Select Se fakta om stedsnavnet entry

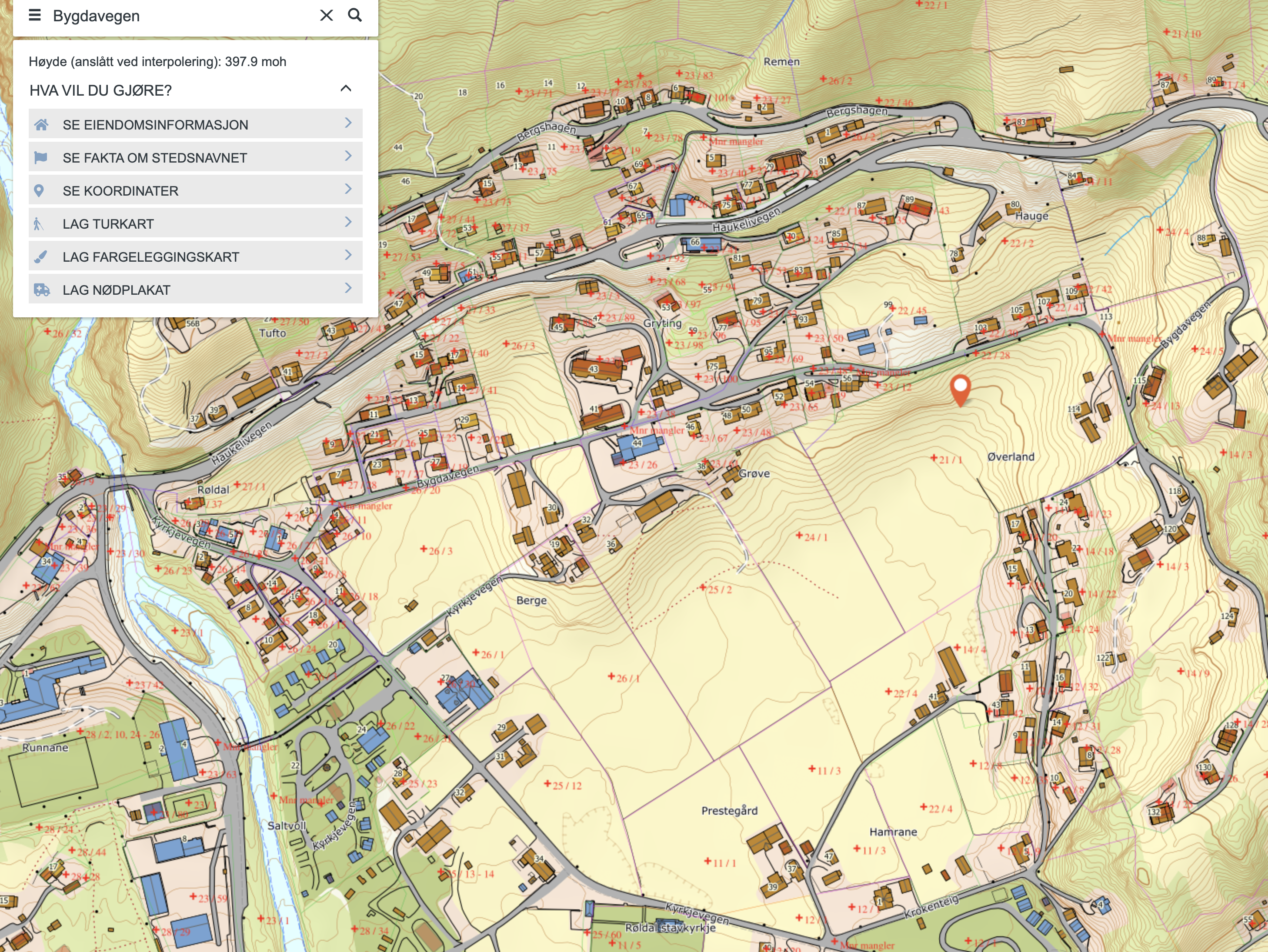pyautogui.click(x=155, y=158)
